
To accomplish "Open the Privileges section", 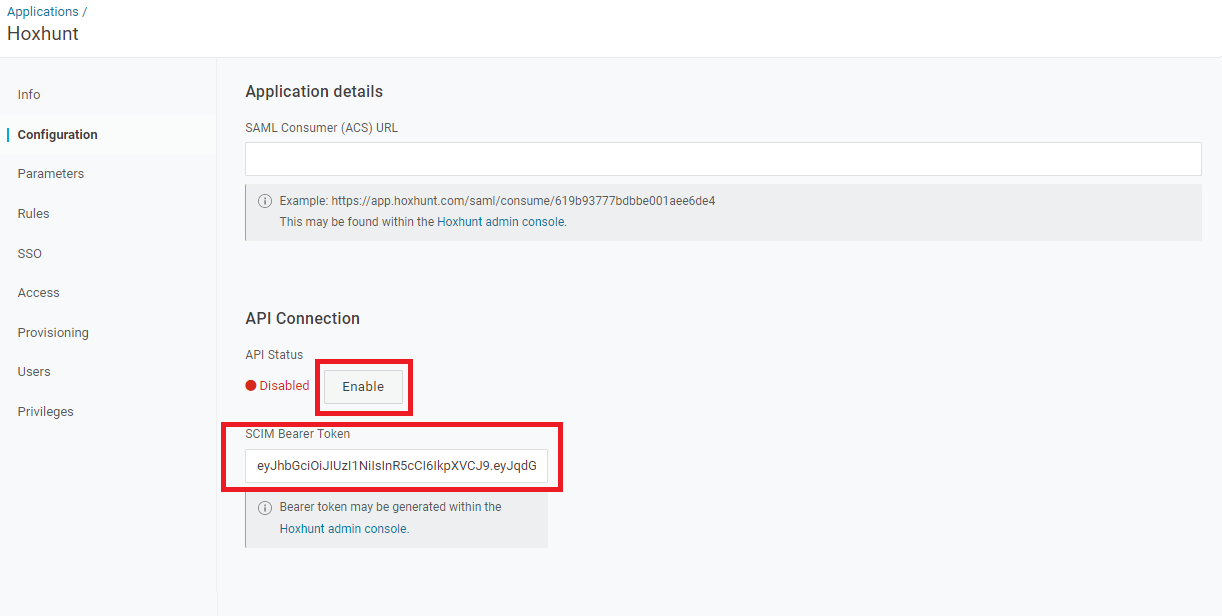I will point(46,412).
